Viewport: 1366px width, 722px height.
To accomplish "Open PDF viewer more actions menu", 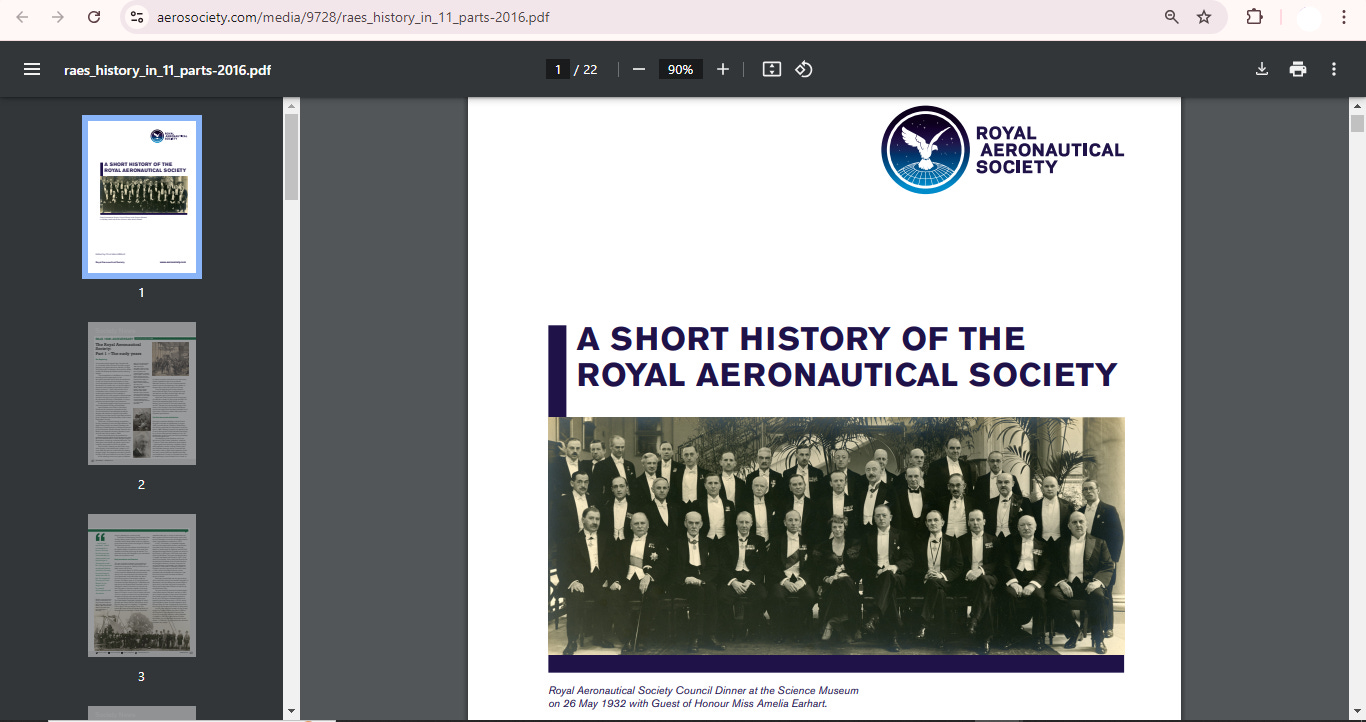I will [1334, 69].
